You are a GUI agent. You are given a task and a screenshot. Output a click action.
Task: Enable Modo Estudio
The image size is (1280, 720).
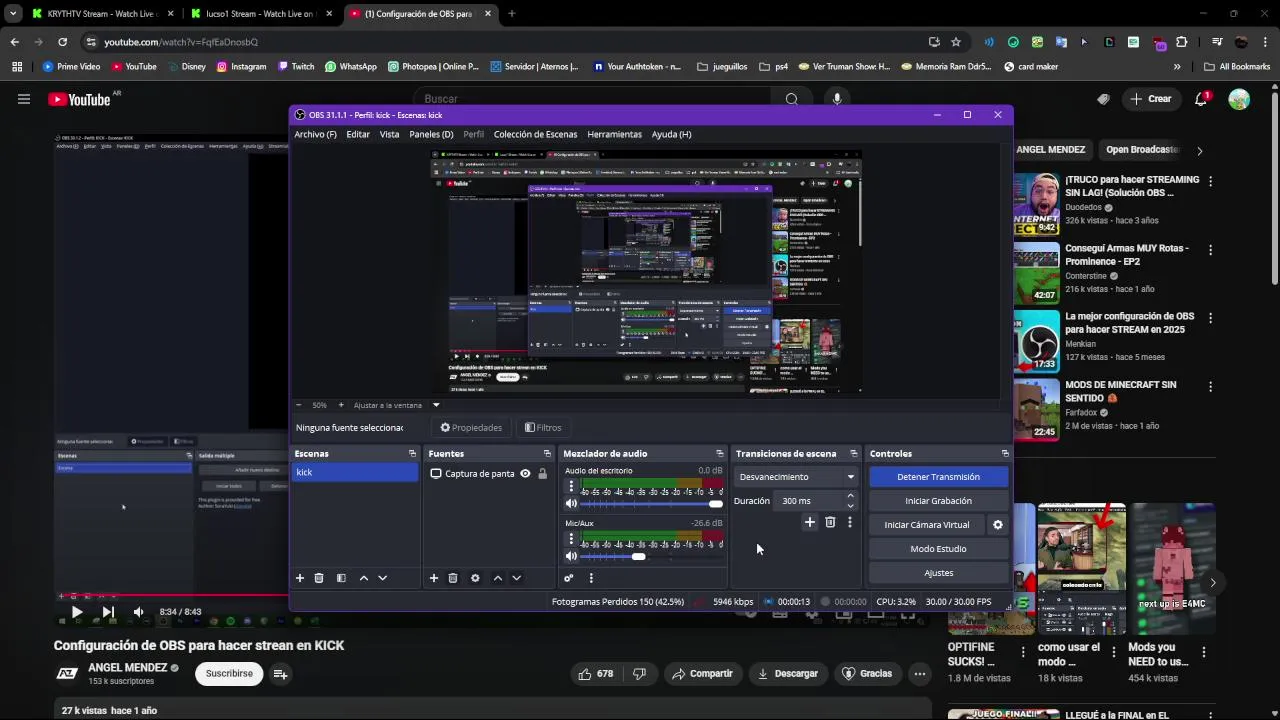coord(938,549)
